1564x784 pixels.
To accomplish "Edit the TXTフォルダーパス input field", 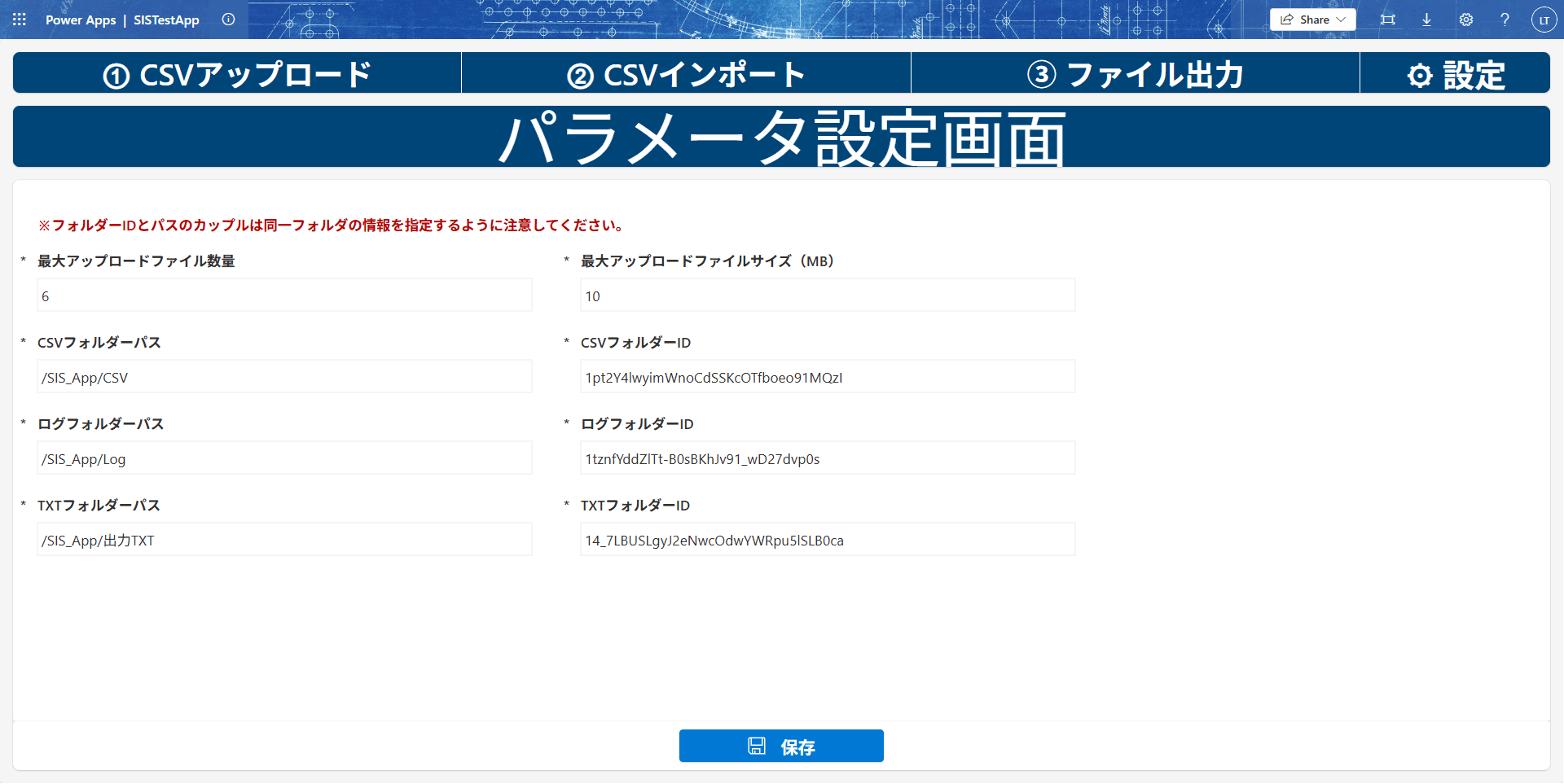I will [x=284, y=540].
